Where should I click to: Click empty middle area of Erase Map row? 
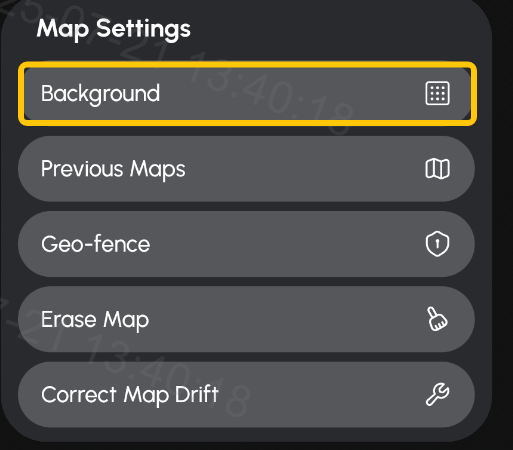click(287, 319)
